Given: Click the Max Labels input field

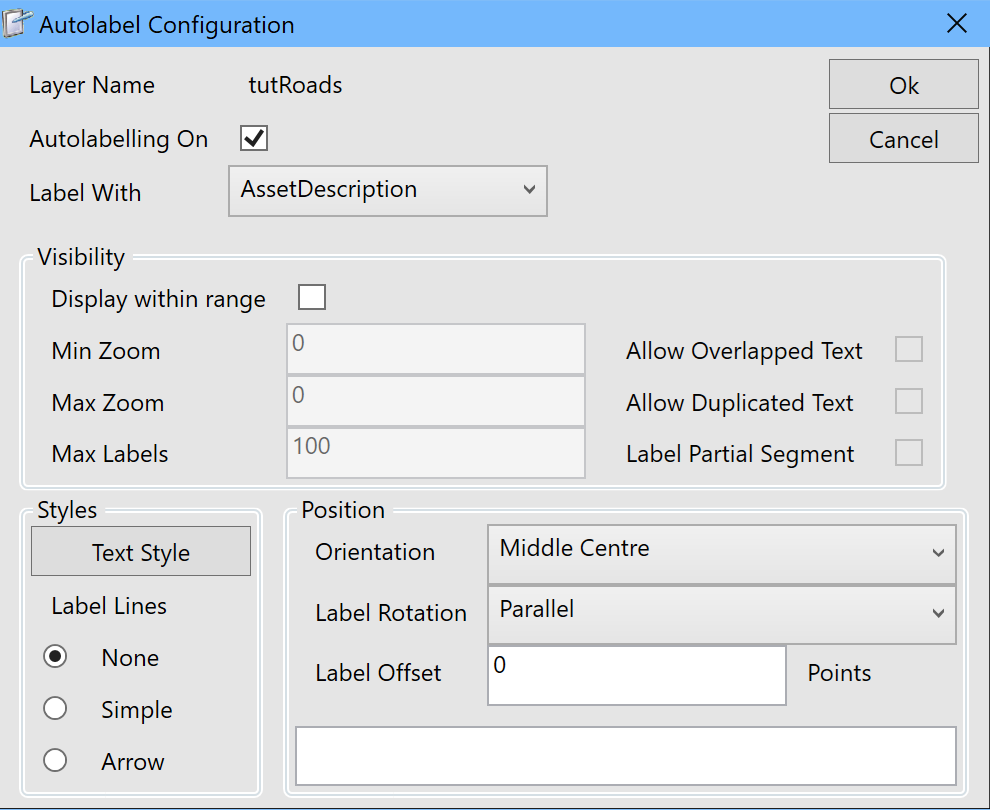Looking at the screenshot, I should pos(436,453).
